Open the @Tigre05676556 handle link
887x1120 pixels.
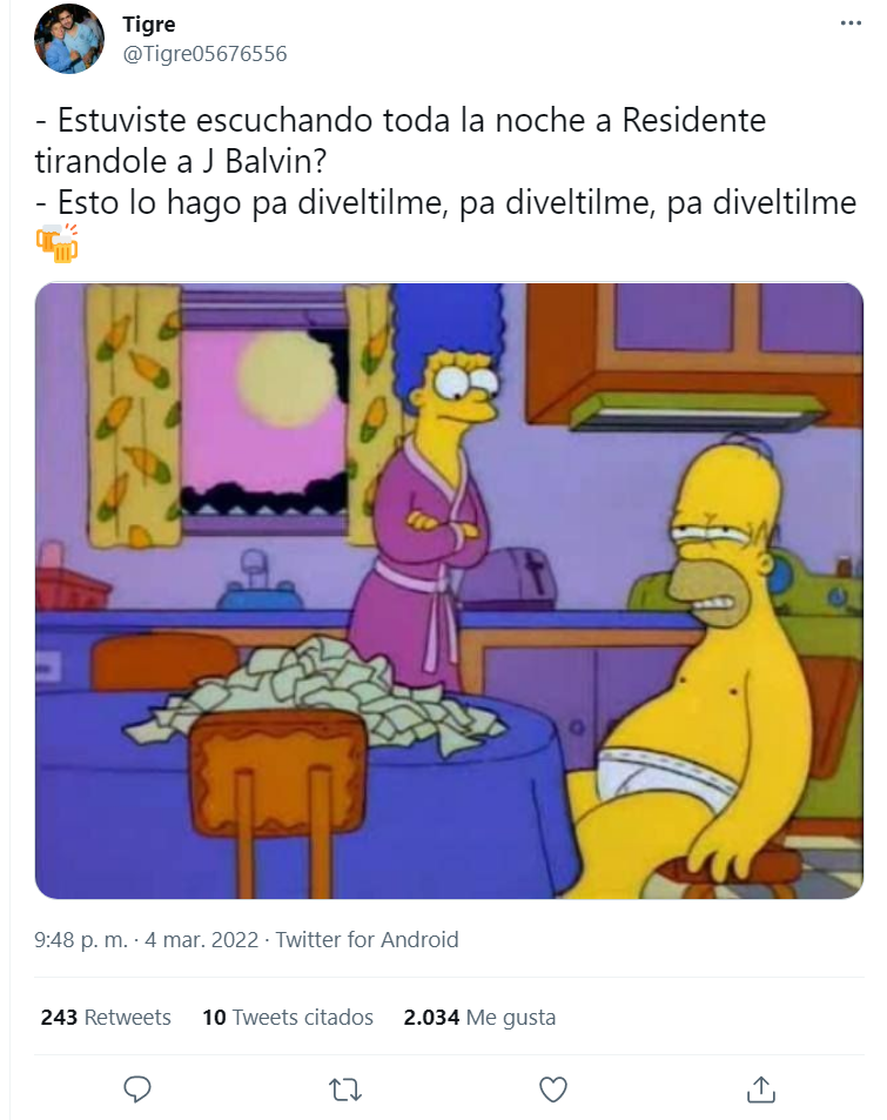205,54
